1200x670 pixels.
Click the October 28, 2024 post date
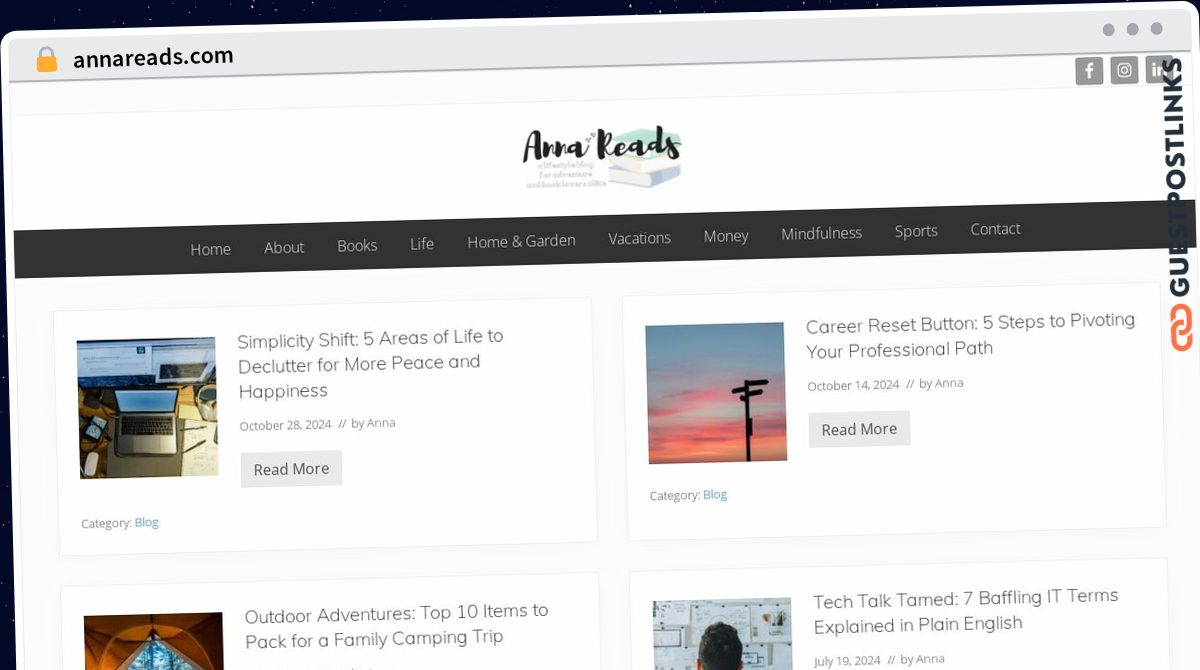click(x=285, y=425)
